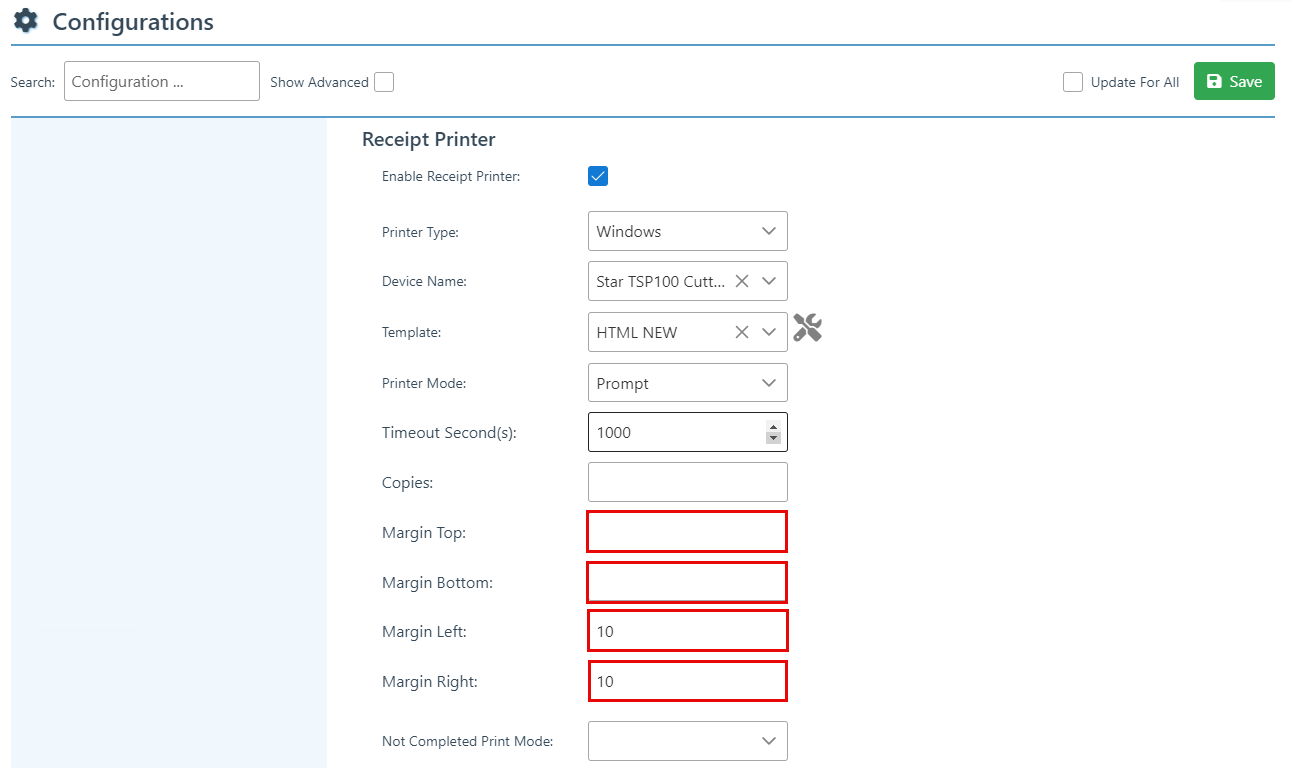Click the green Save button

[x=1234, y=82]
